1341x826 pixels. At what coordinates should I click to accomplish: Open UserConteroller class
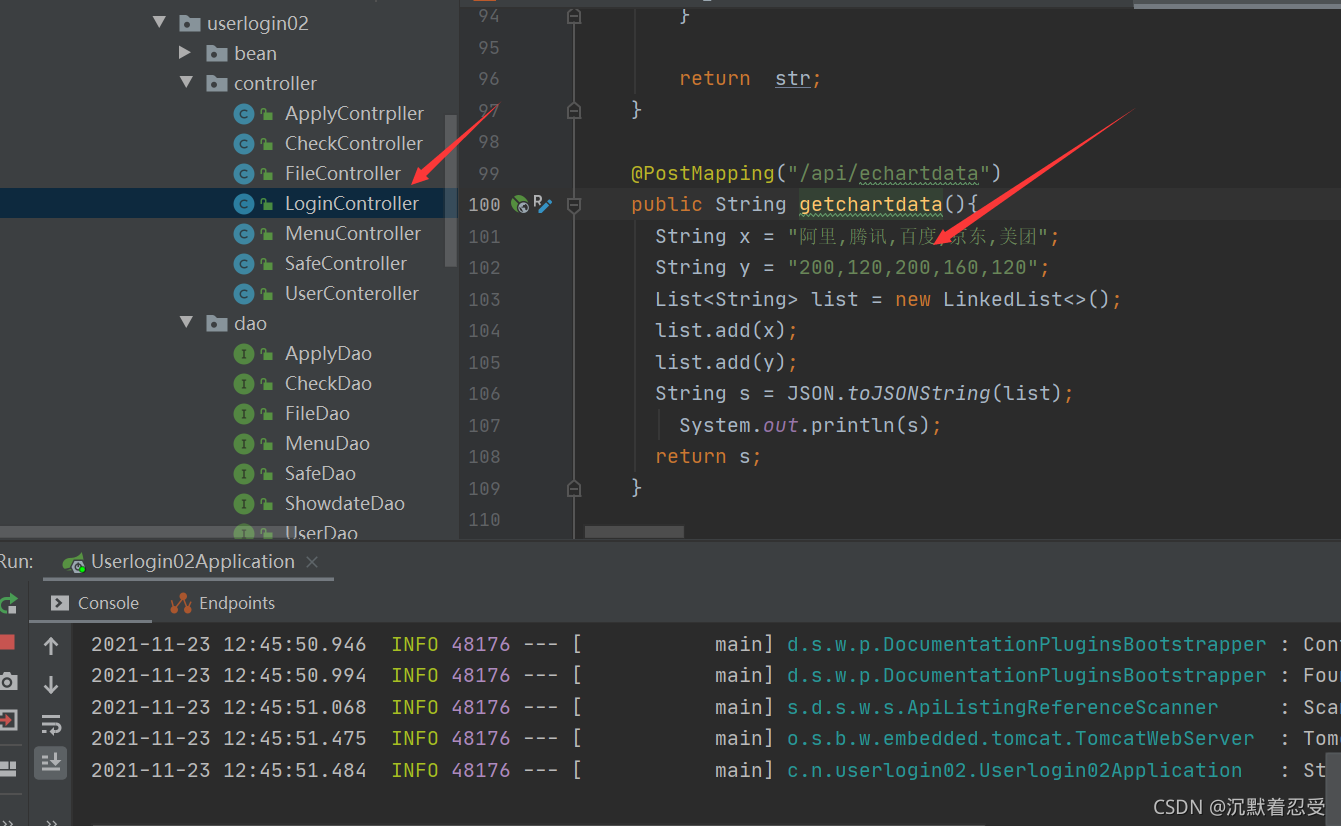pyautogui.click(x=352, y=293)
